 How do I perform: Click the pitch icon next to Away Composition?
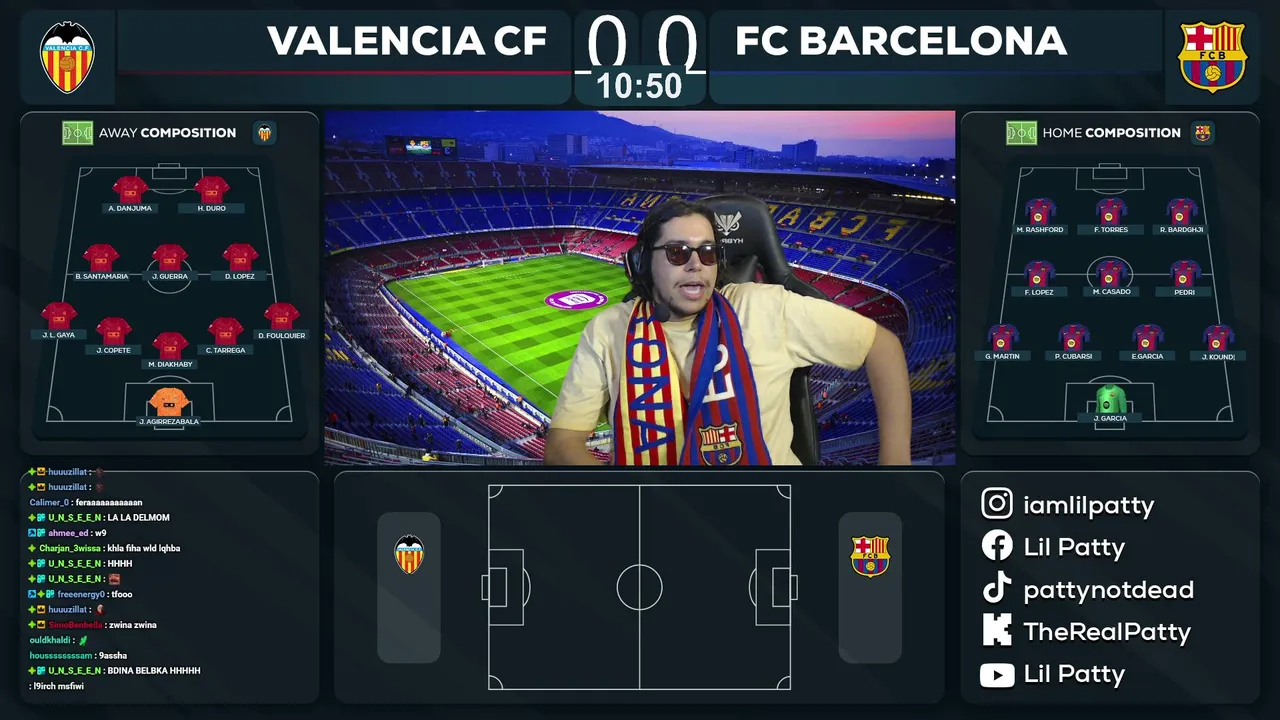(77, 132)
